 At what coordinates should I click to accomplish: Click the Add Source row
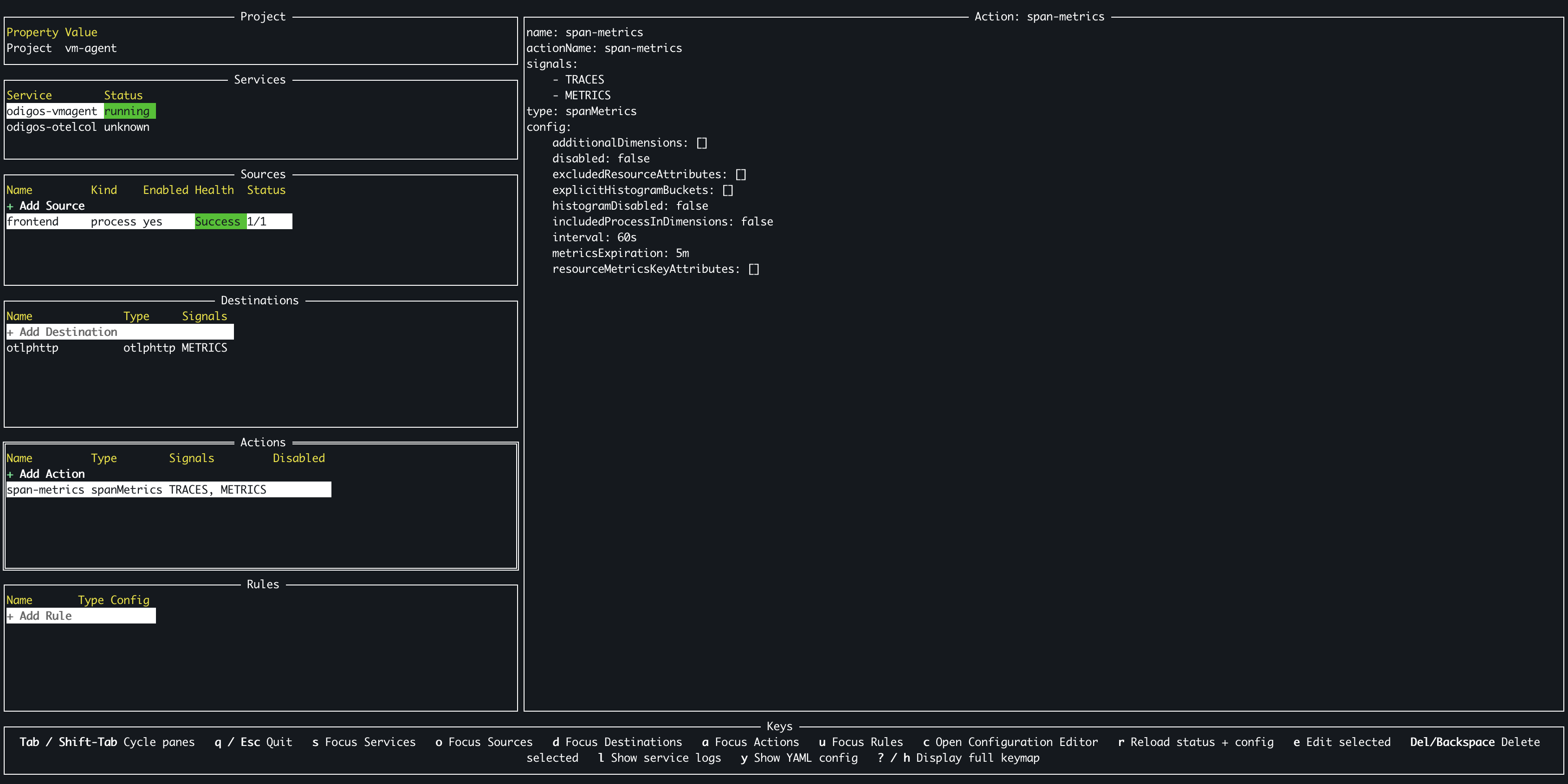[x=45, y=206]
